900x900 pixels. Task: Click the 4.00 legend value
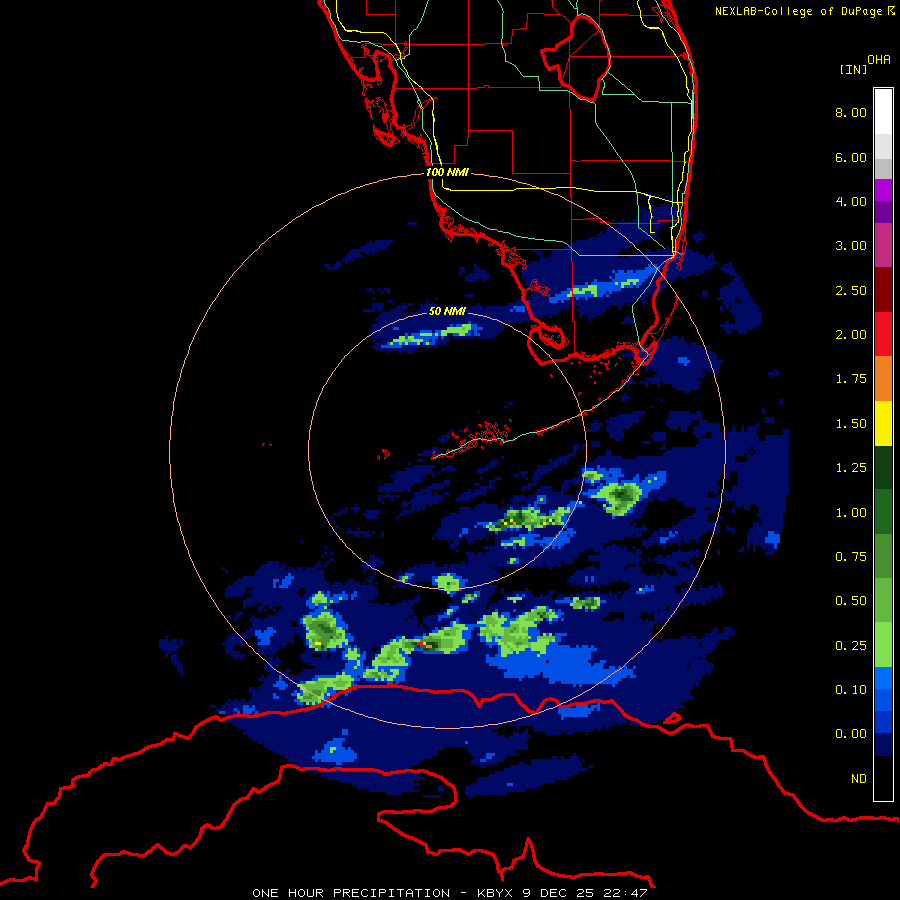click(x=851, y=201)
